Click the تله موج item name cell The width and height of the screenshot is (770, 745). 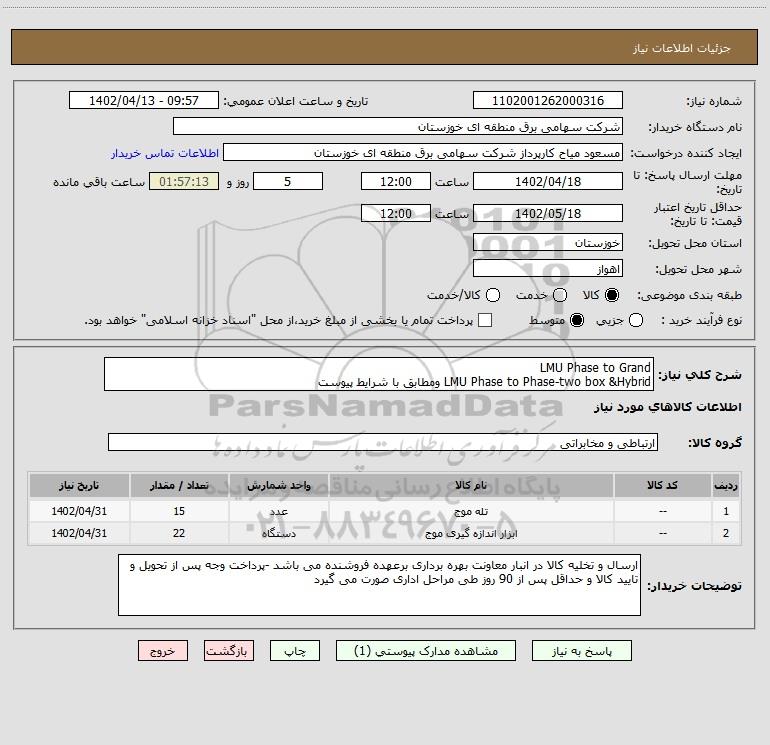pos(471,511)
